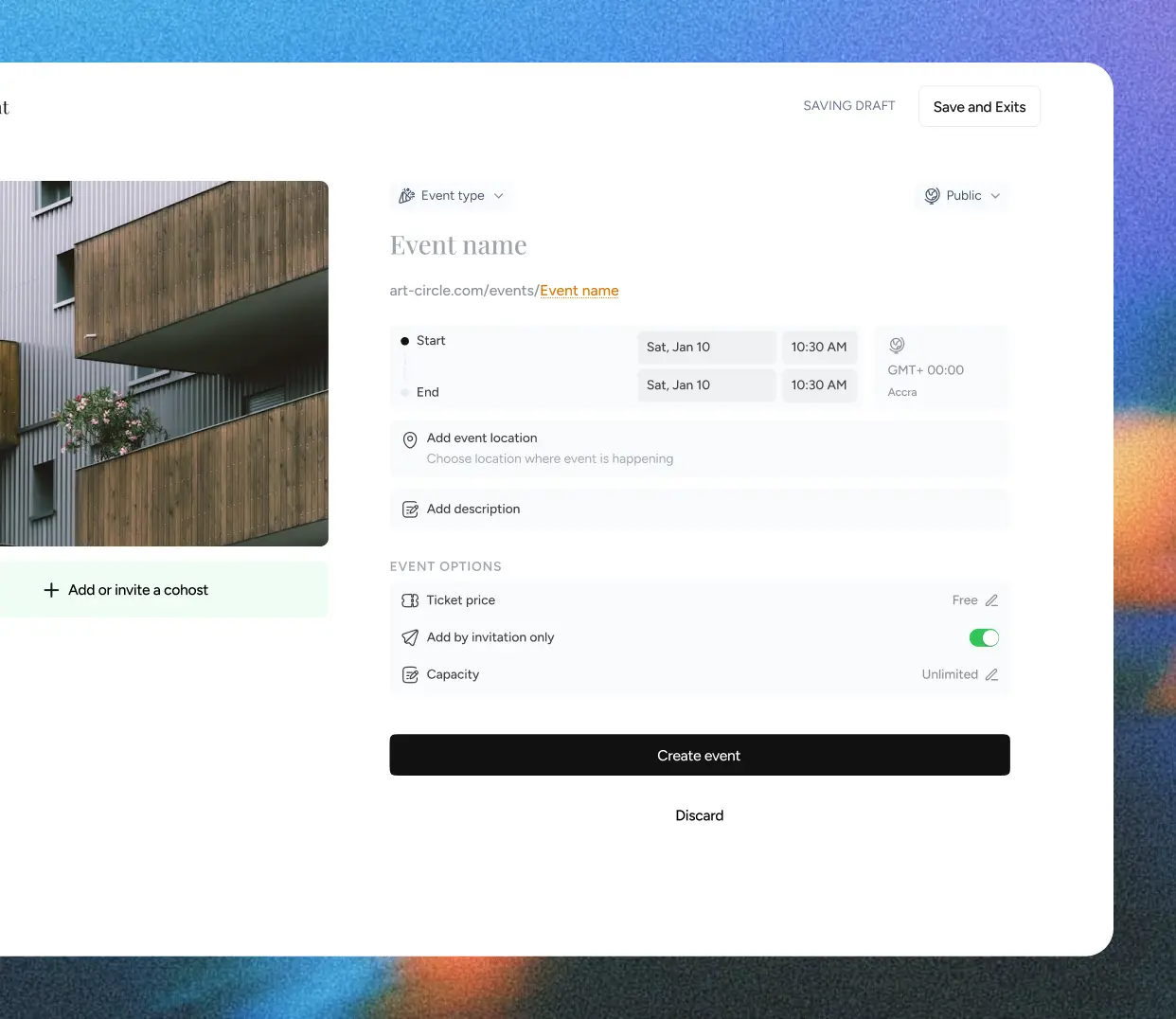Click the Event name title field
The image size is (1176, 1019).
click(x=458, y=245)
